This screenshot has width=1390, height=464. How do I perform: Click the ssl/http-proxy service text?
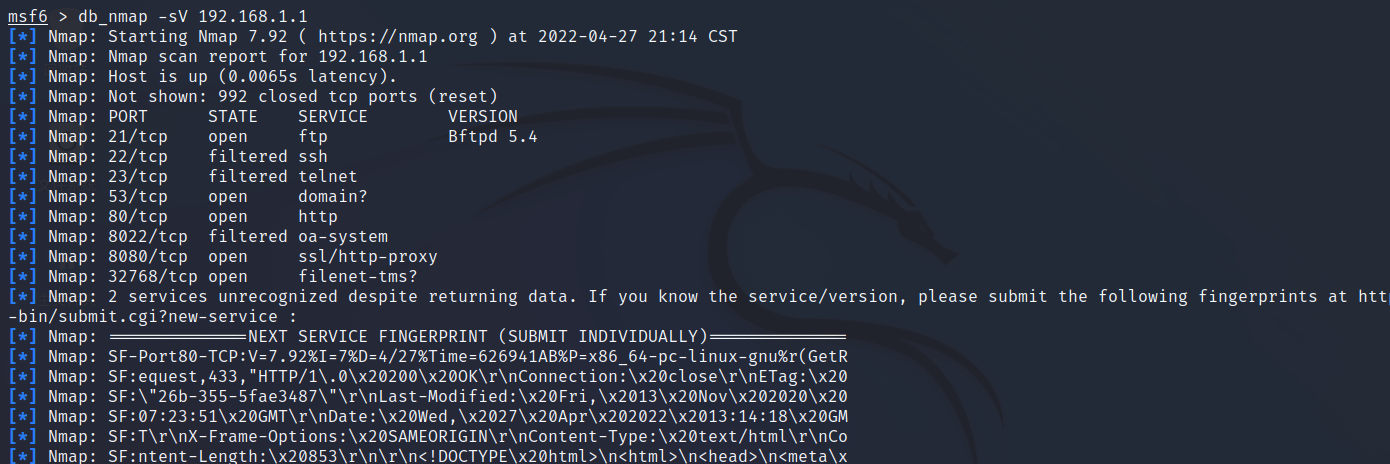click(368, 256)
